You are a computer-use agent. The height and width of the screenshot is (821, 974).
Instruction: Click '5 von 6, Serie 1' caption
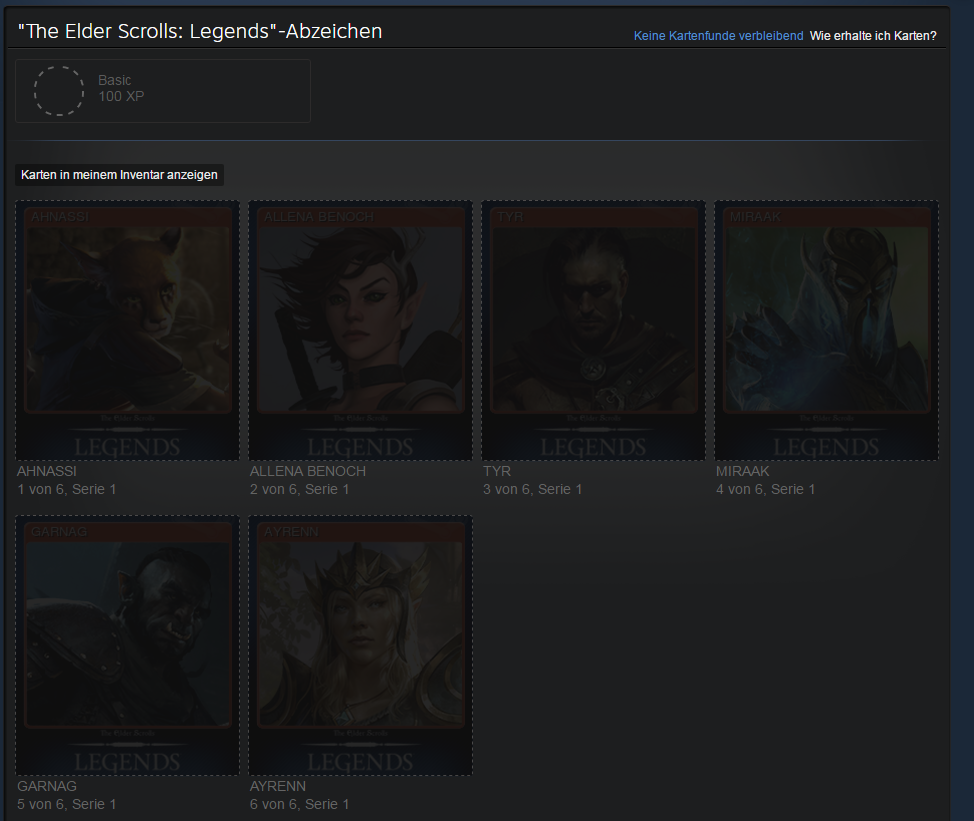[67, 804]
